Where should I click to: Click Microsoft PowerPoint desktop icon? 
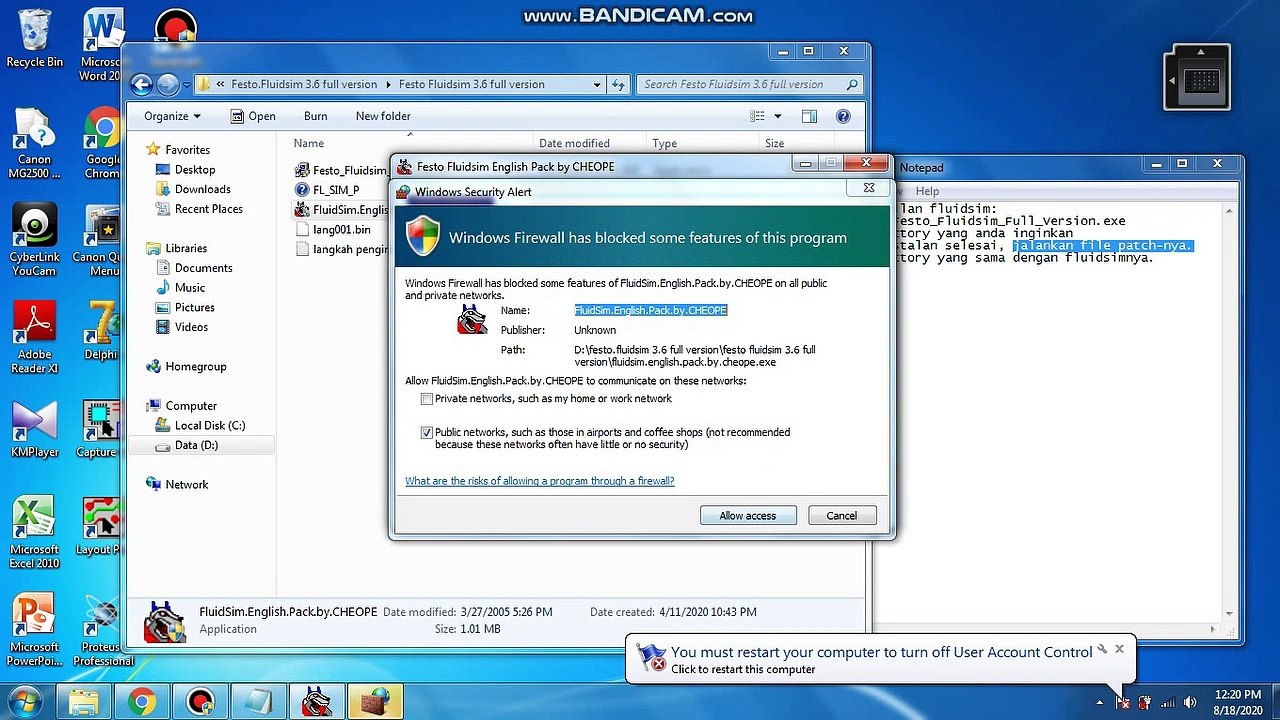click(34, 630)
